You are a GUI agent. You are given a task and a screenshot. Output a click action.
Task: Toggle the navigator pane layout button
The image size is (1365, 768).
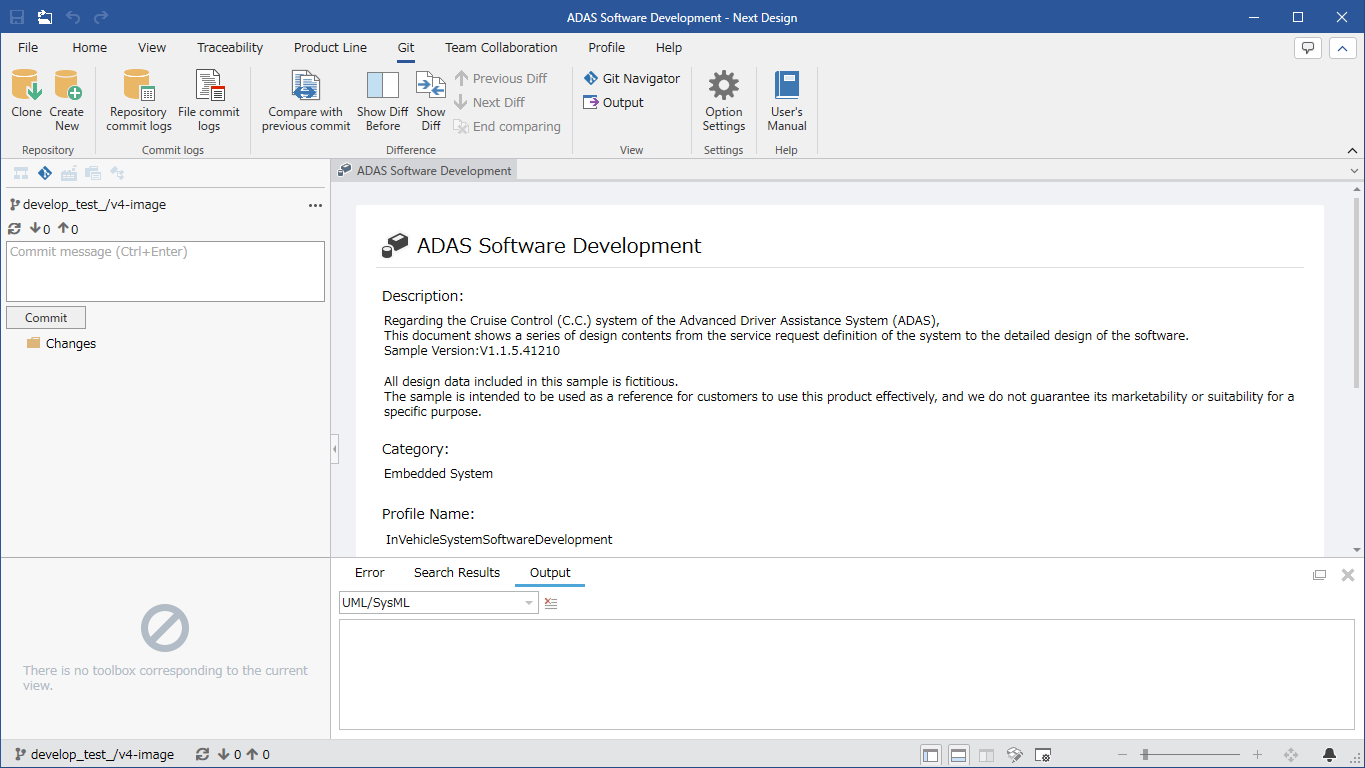(x=931, y=755)
